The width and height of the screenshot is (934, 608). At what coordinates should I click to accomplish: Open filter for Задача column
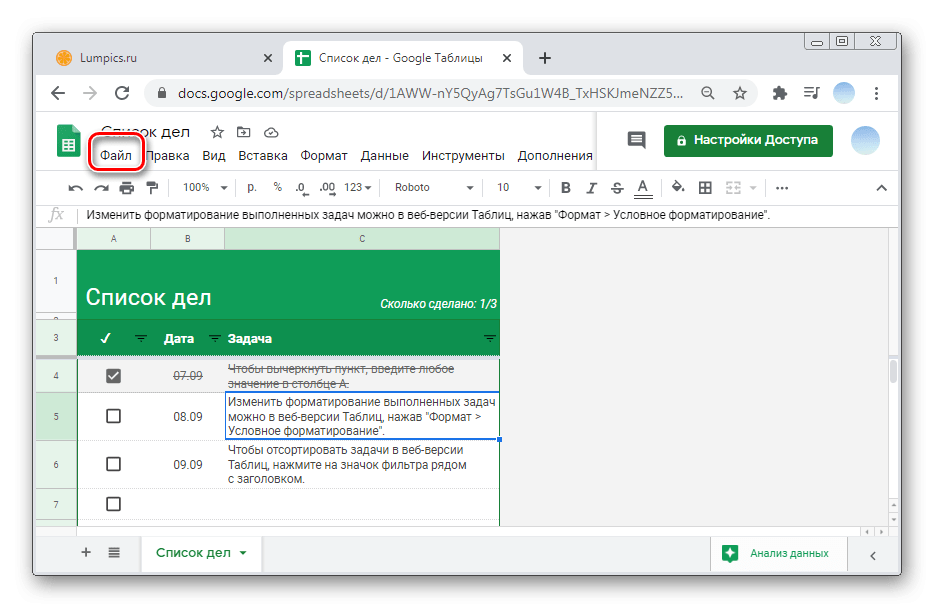tap(490, 338)
